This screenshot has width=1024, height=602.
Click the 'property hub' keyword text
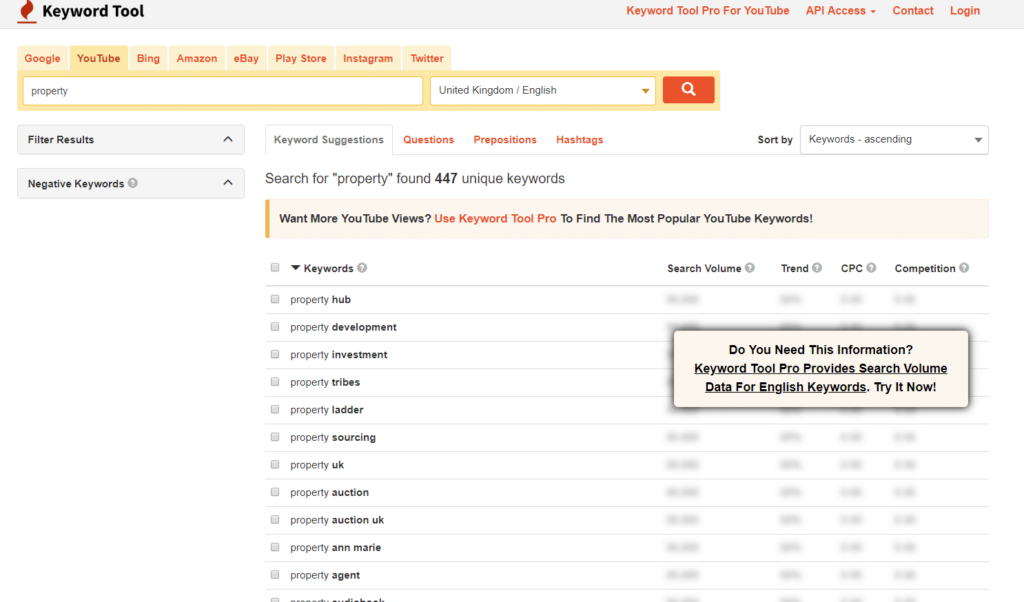[320, 300]
